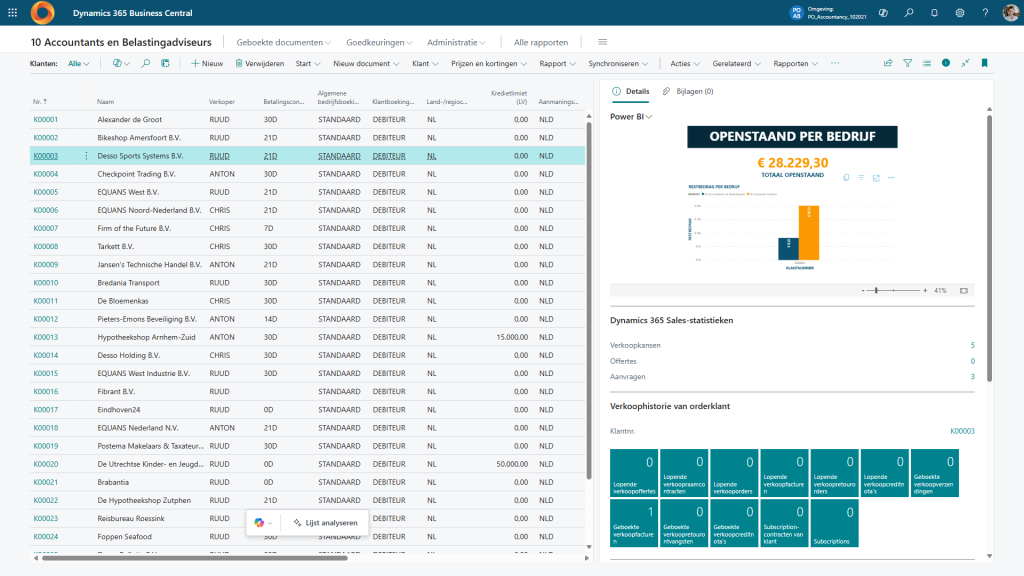
Task: Expand the Start action menu
Action: click(308, 63)
